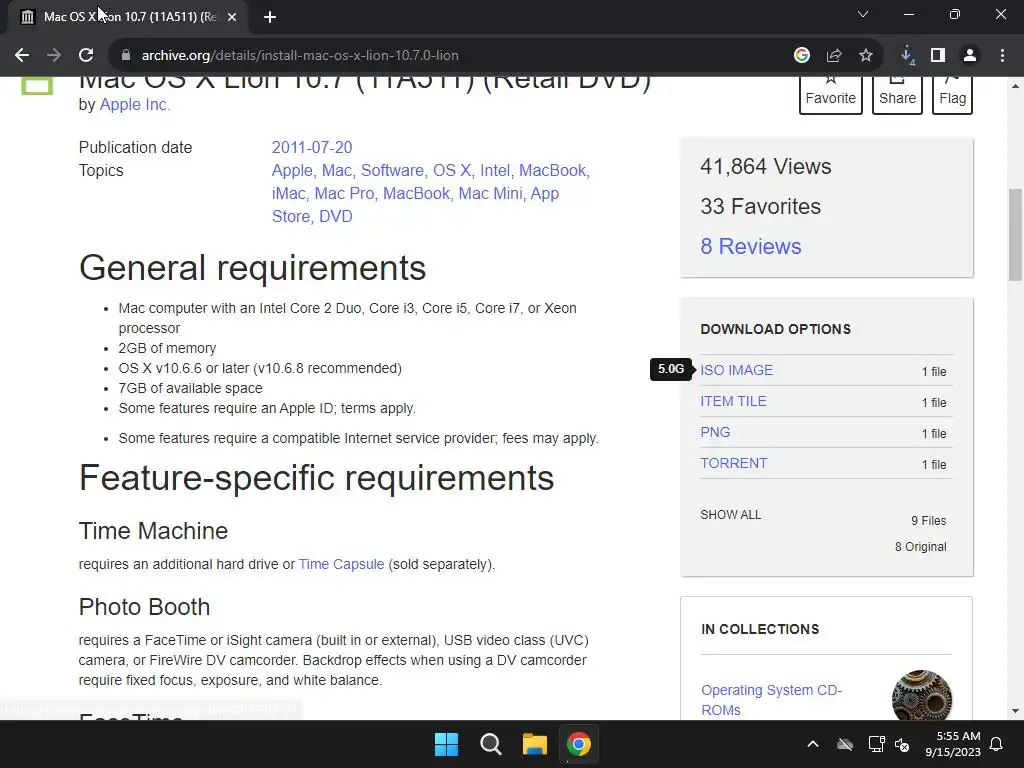Close the Mac OS X Lion tab
This screenshot has width=1024, height=768.
click(232, 17)
